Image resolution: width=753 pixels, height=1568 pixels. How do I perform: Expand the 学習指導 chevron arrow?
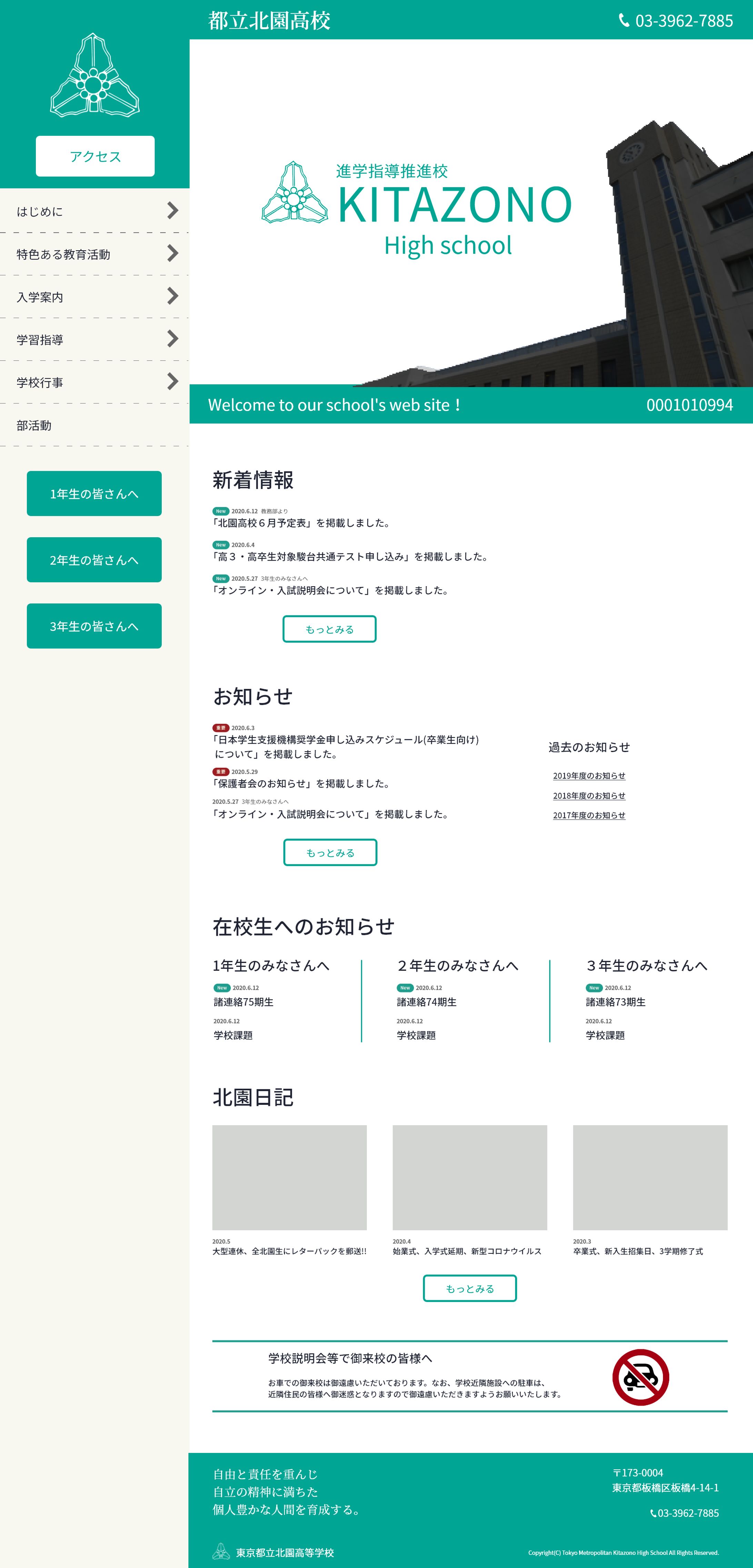point(173,338)
